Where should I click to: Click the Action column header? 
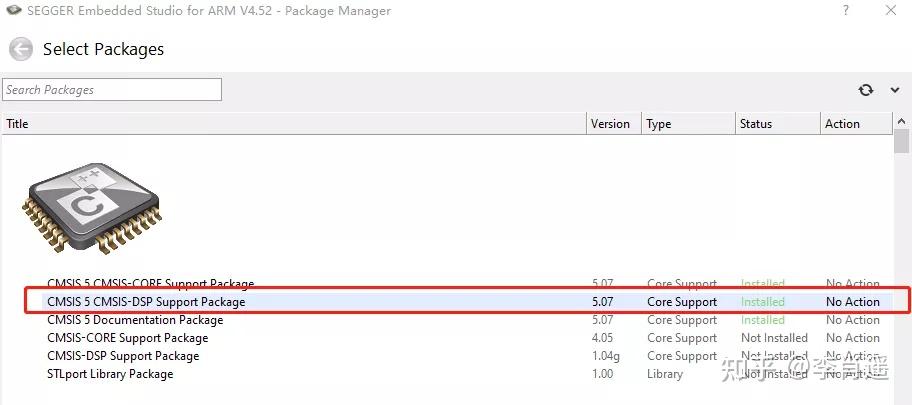(x=853, y=124)
